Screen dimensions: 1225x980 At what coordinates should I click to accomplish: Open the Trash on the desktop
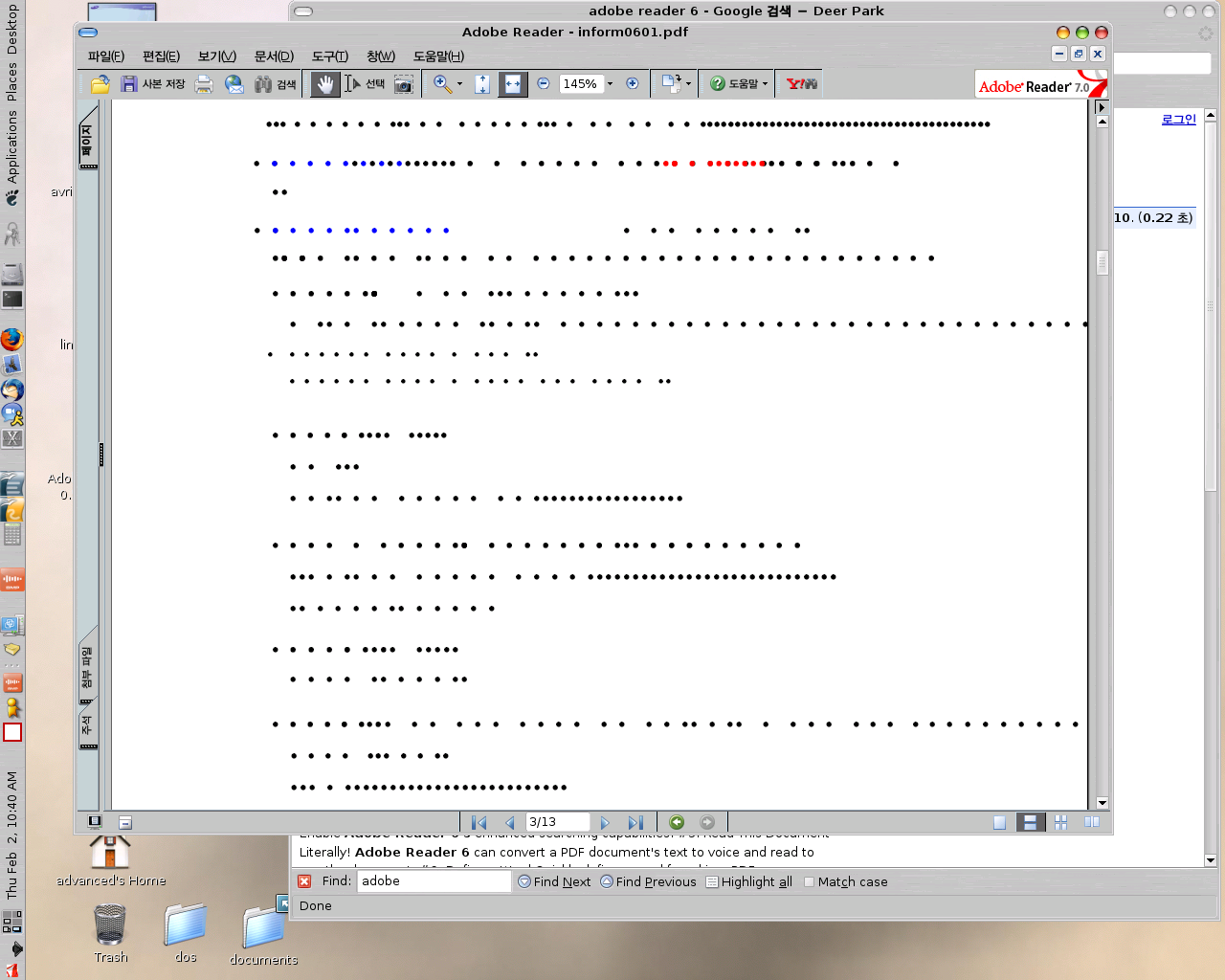click(x=110, y=933)
